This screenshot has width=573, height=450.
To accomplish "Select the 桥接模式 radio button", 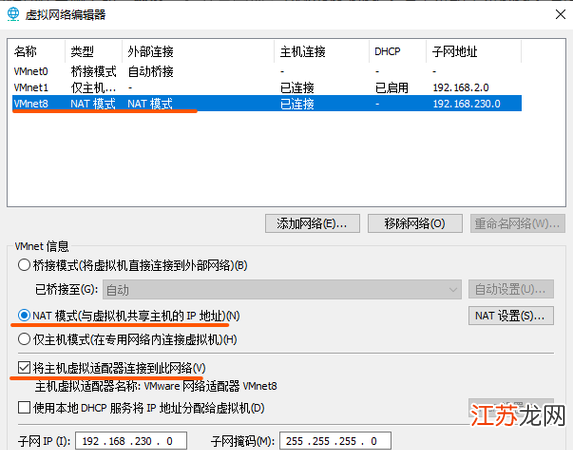I will click(24, 265).
